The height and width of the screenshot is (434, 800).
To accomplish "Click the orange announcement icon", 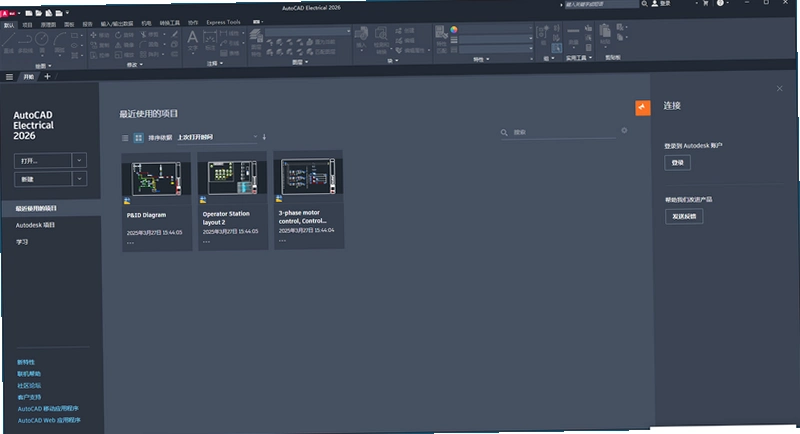I will pyautogui.click(x=642, y=108).
